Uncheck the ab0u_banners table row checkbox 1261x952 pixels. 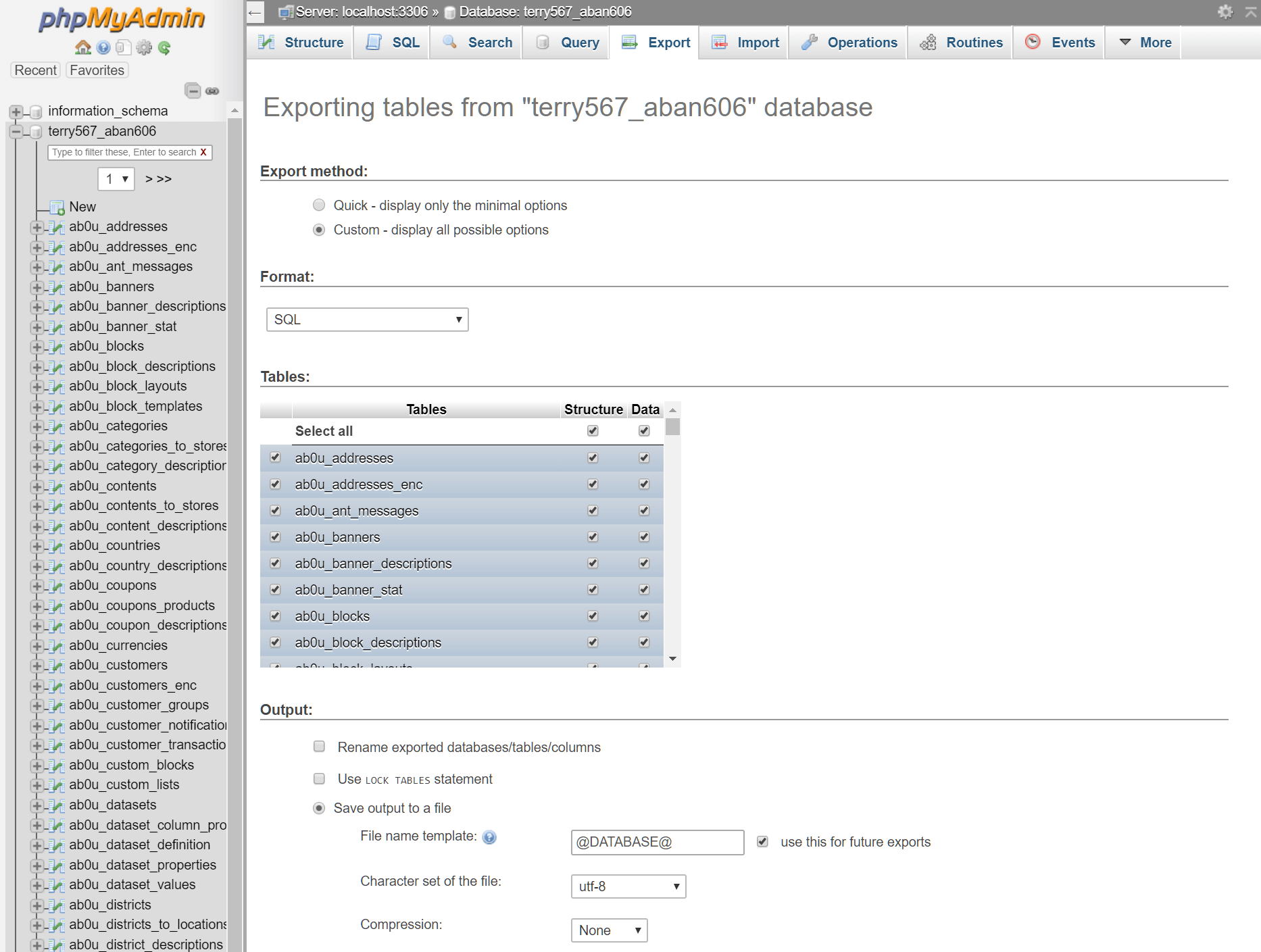(275, 536)
